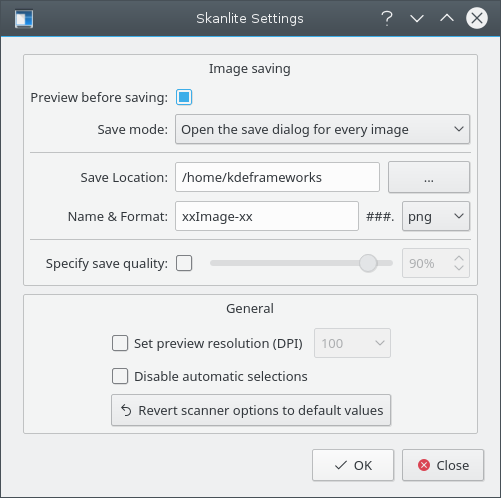Minimize the window with the down chevron

417,18
